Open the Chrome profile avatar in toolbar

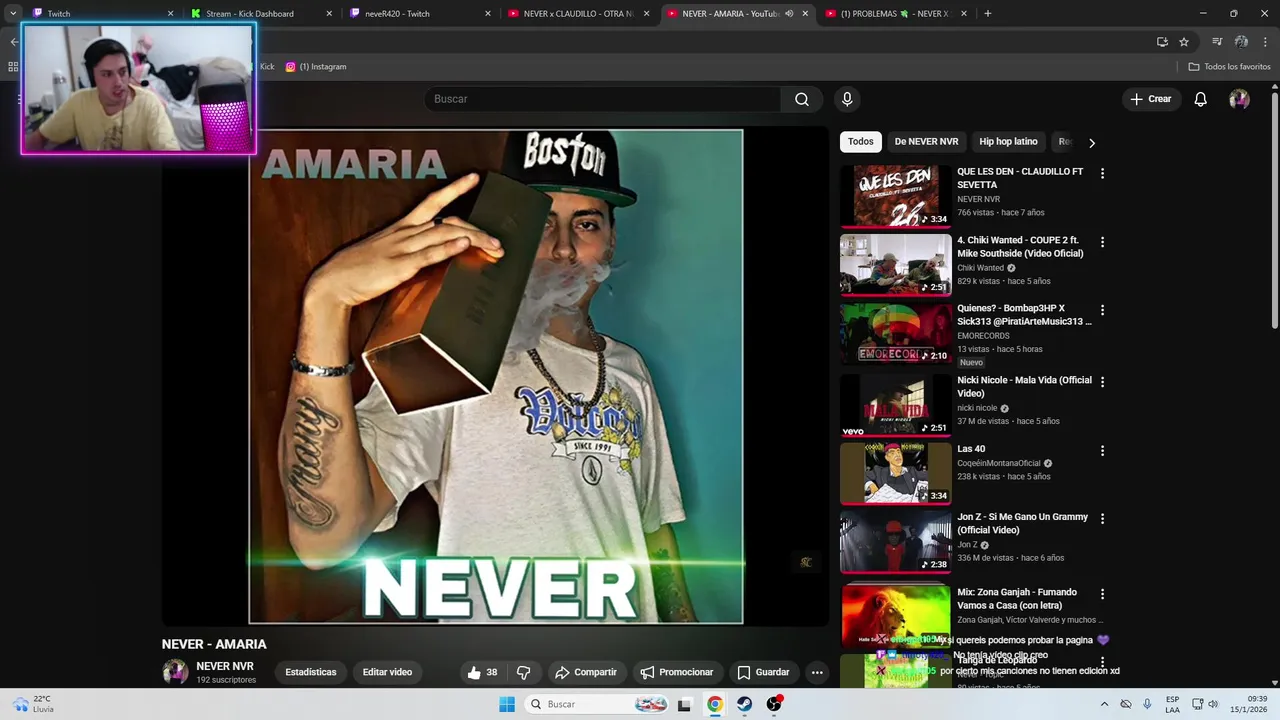click(x=1241, y=42)
